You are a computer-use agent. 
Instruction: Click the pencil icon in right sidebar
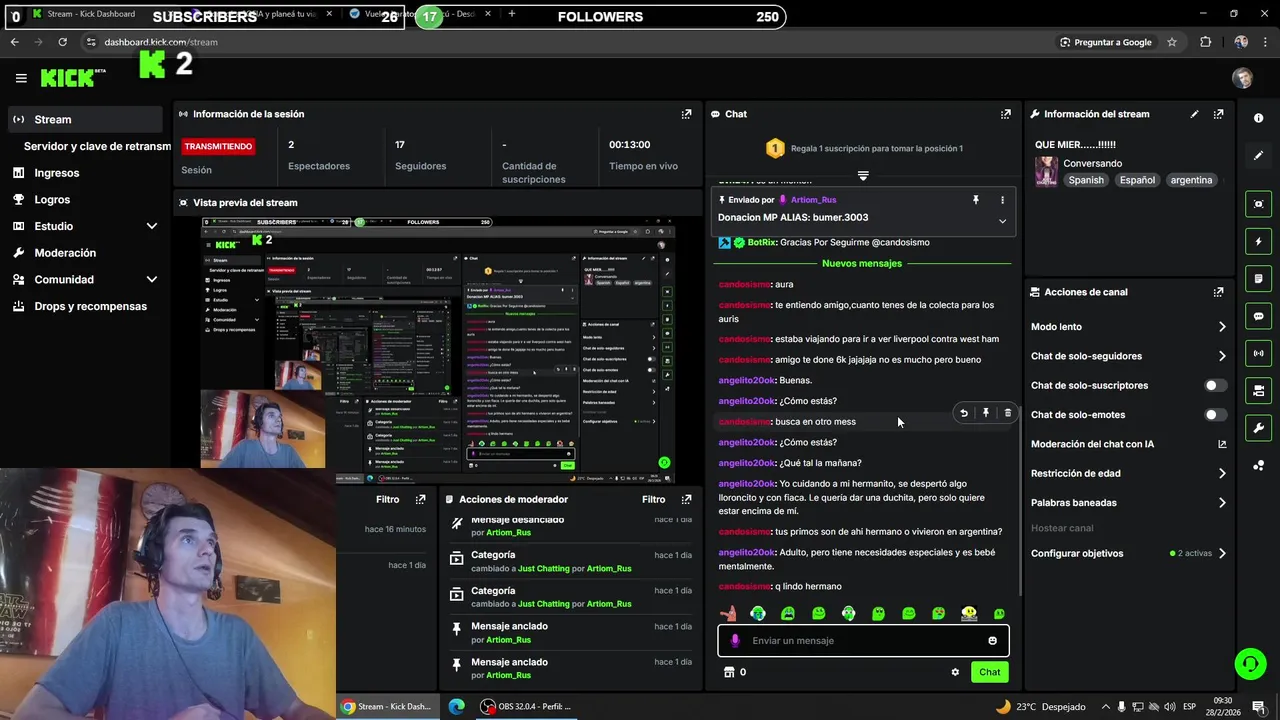click(x=1258, y=156)
